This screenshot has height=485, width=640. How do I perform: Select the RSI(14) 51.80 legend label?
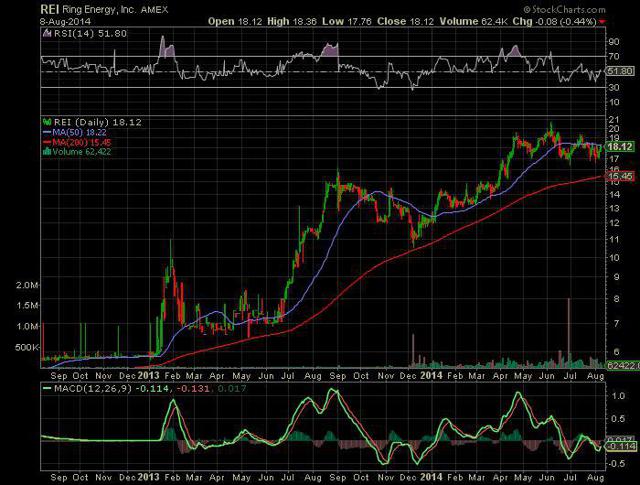(x=90, y=33)
